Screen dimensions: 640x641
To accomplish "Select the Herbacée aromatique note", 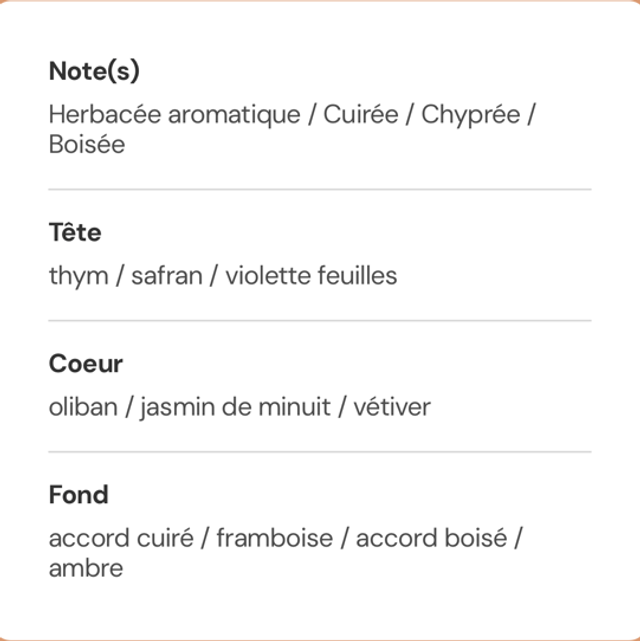I will click(174, 115).
